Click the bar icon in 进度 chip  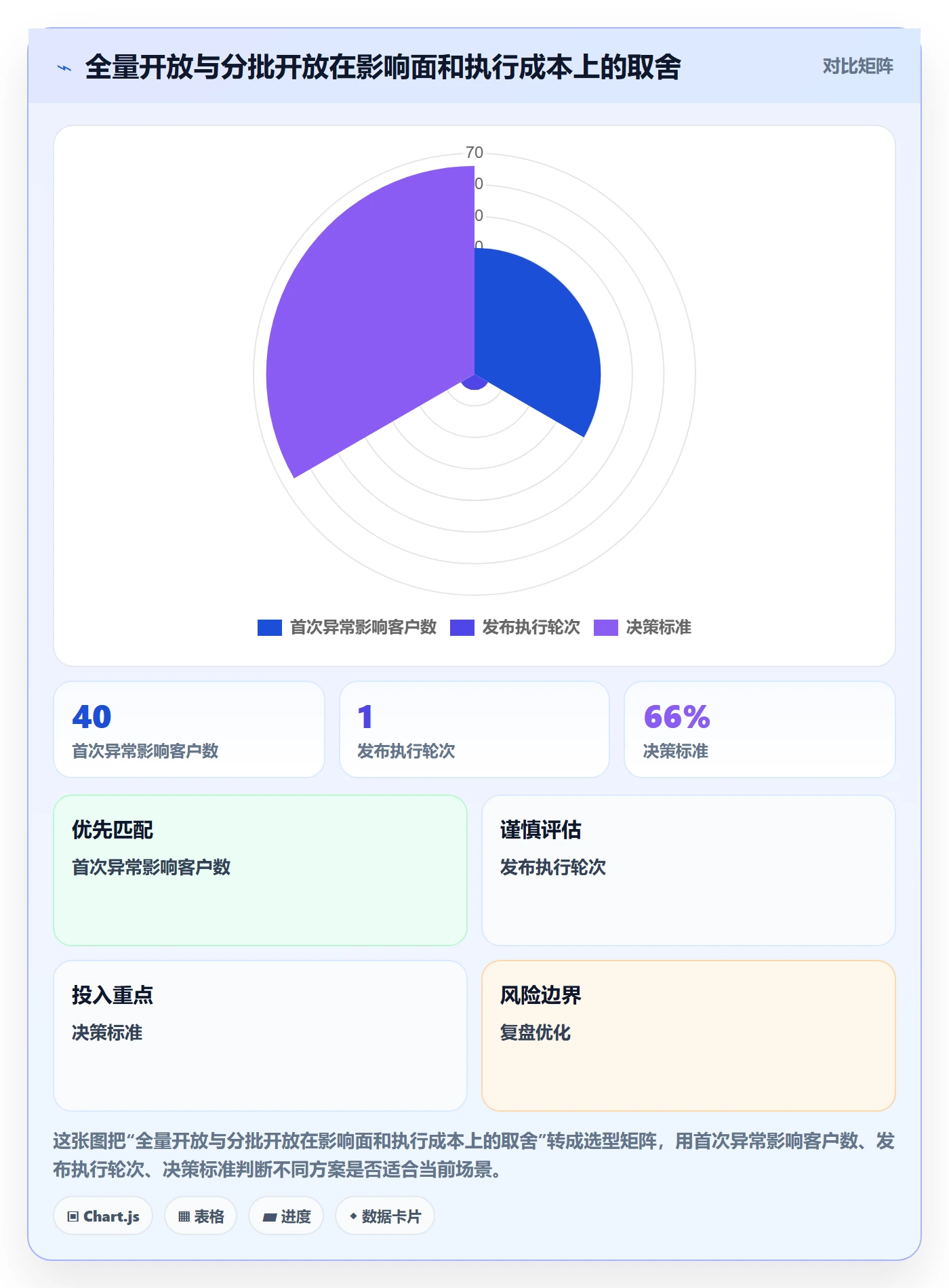[x=269, y=1217]
